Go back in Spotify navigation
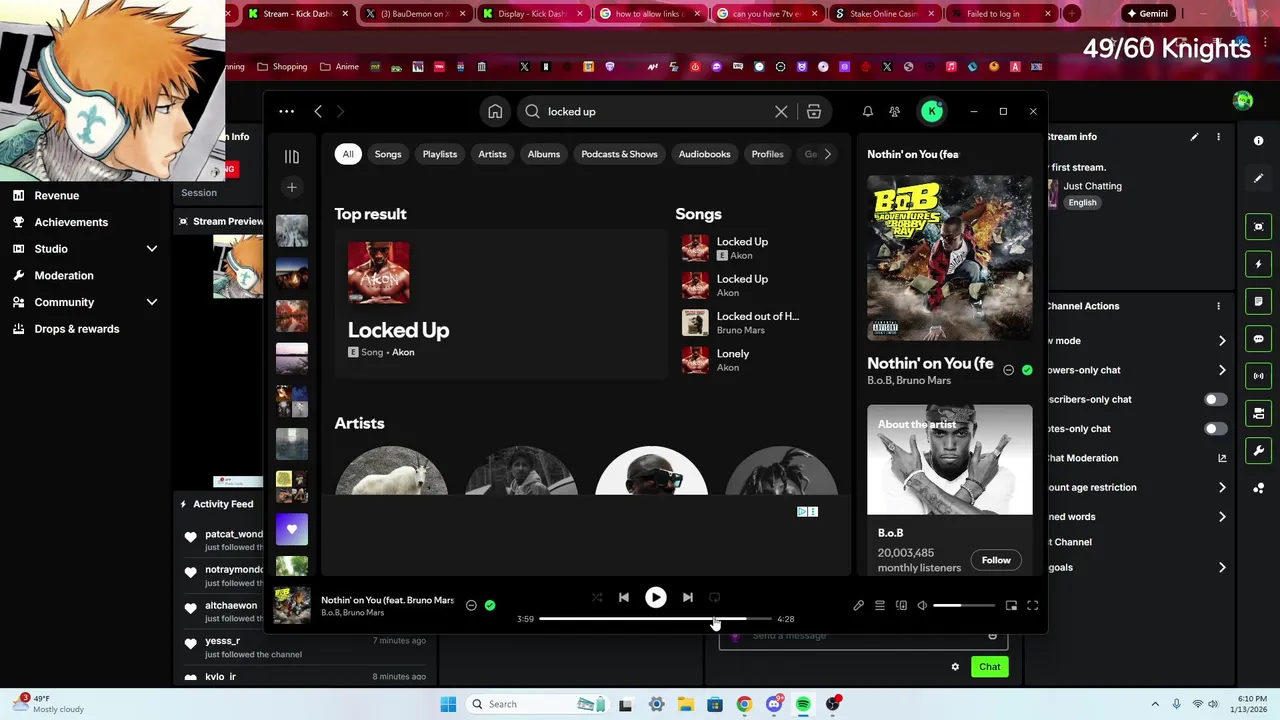 318,112
